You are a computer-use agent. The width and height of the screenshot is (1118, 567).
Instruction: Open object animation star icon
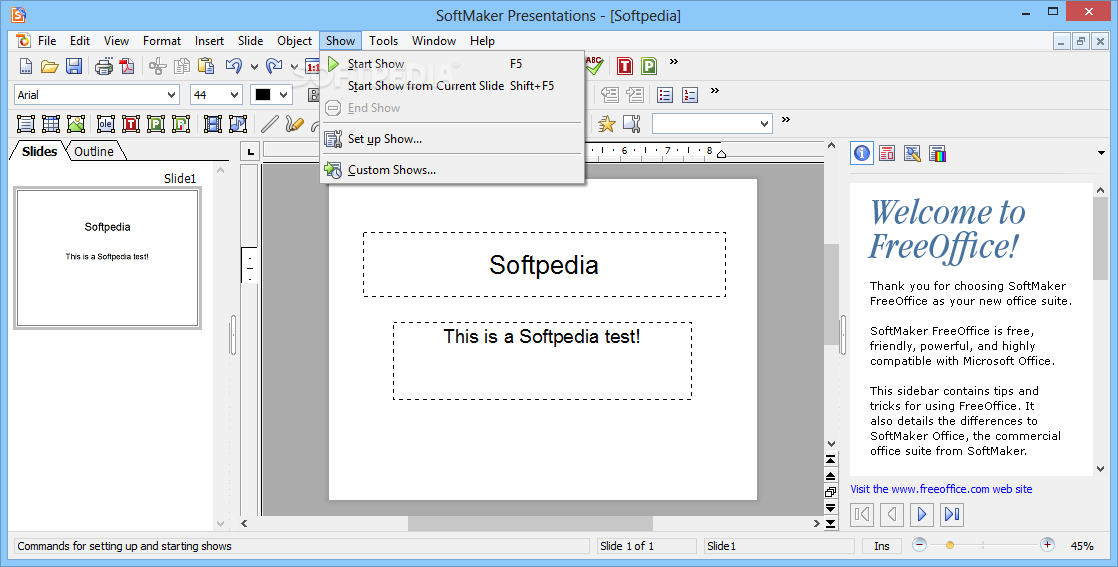click(x=607, y=124)
